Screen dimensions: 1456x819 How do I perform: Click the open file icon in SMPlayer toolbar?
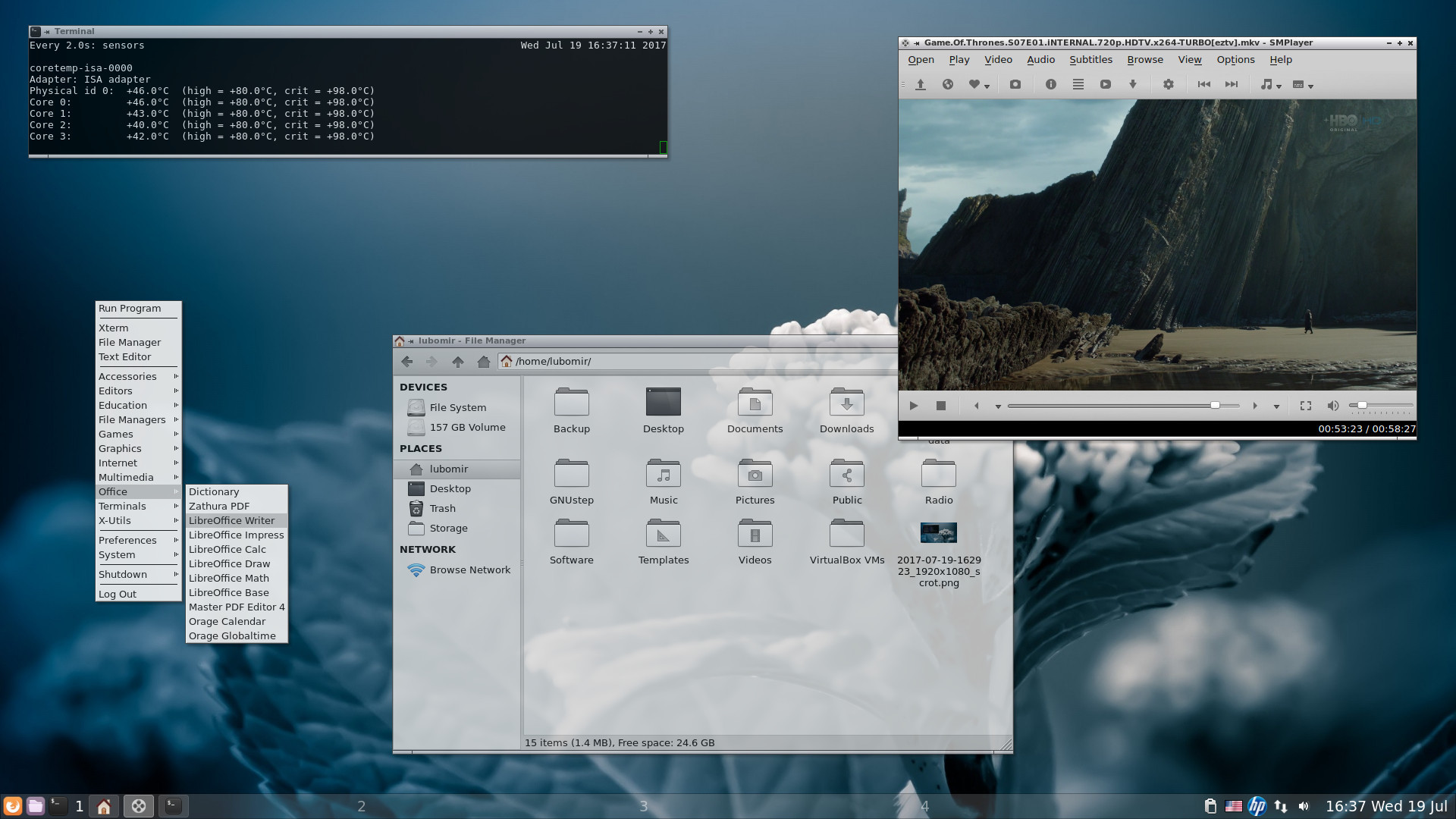pos(920,85)
